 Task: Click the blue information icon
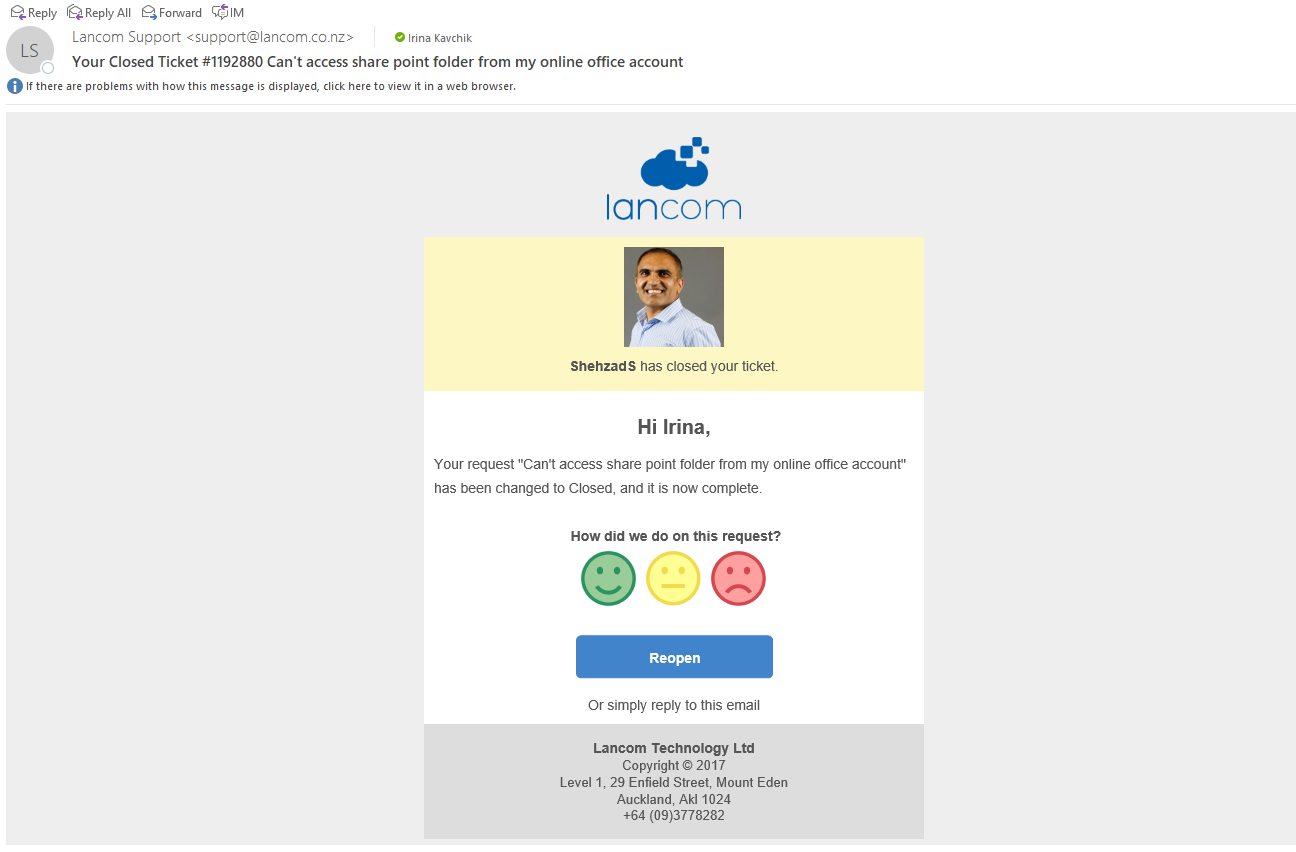(x=15, y=86)
